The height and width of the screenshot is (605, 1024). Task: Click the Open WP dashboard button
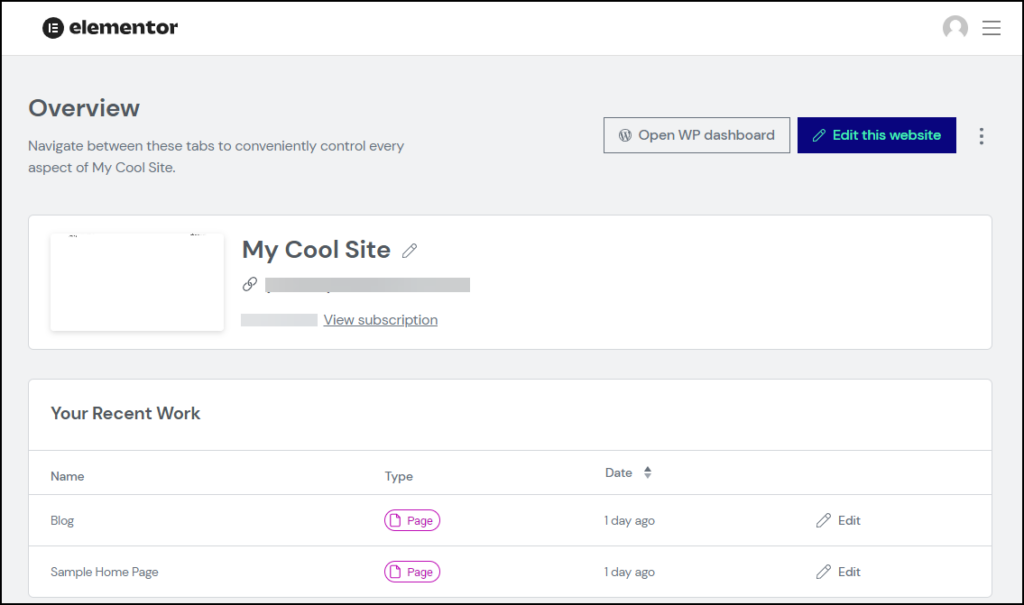tap(696, 134)
